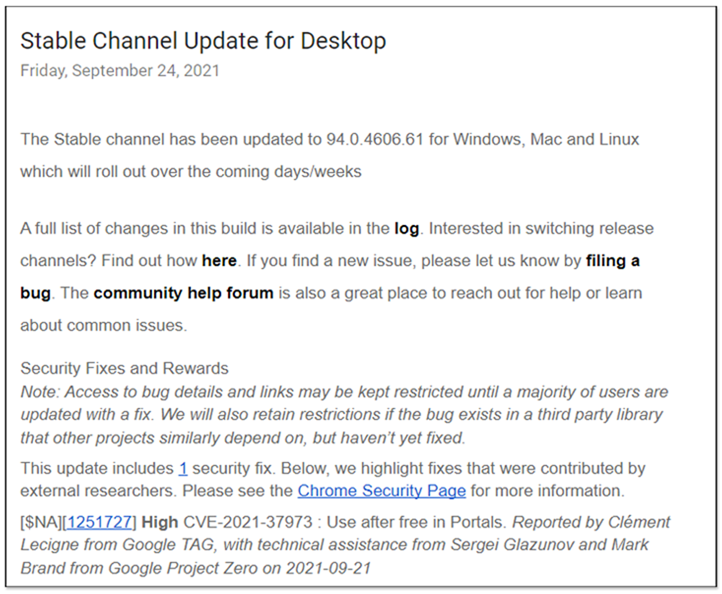Open bug number 1251727 link
722x594 pixels.
99,522
